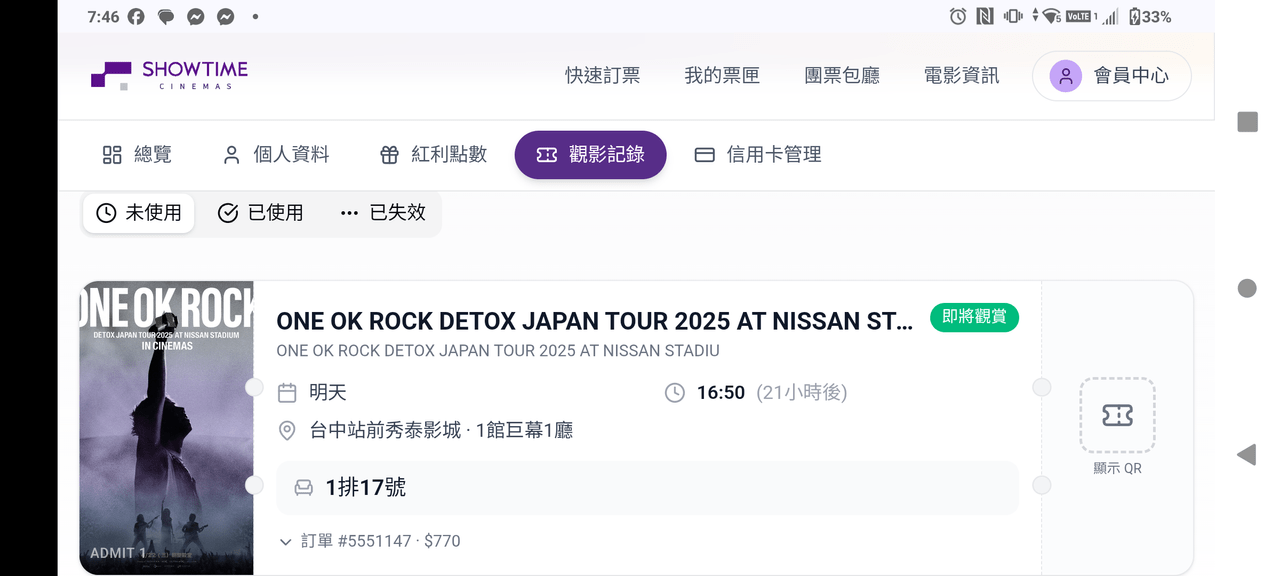
Task: Click the seat icon beside 1排17號
Action: 303,488
